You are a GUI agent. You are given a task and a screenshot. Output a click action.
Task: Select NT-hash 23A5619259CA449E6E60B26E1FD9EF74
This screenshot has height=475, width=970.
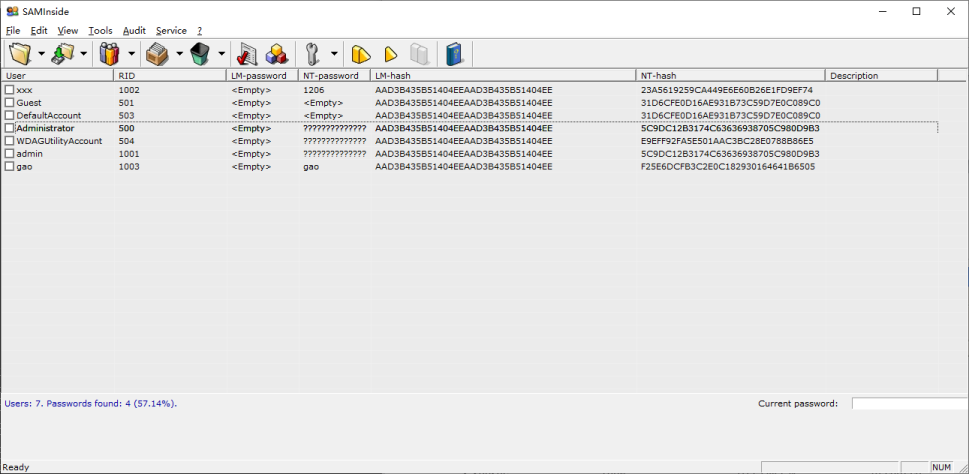point(727,90)
